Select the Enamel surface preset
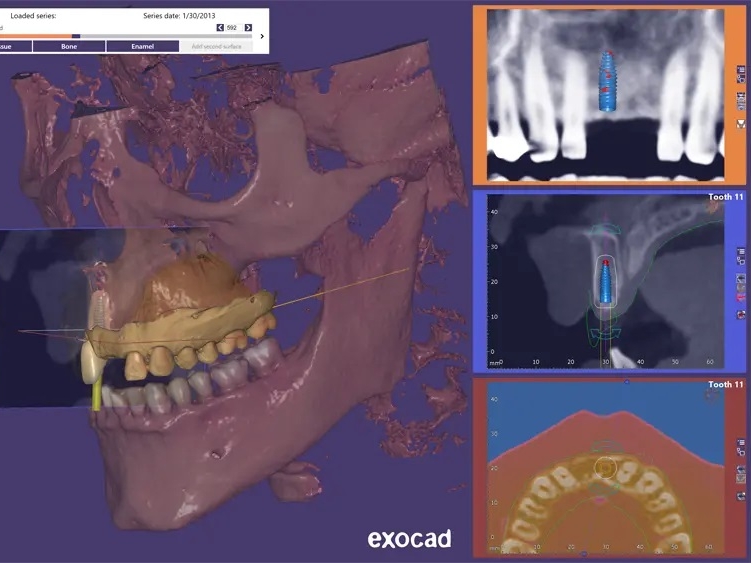This screenshot has width=751, height=563. [x=140, y=46]
